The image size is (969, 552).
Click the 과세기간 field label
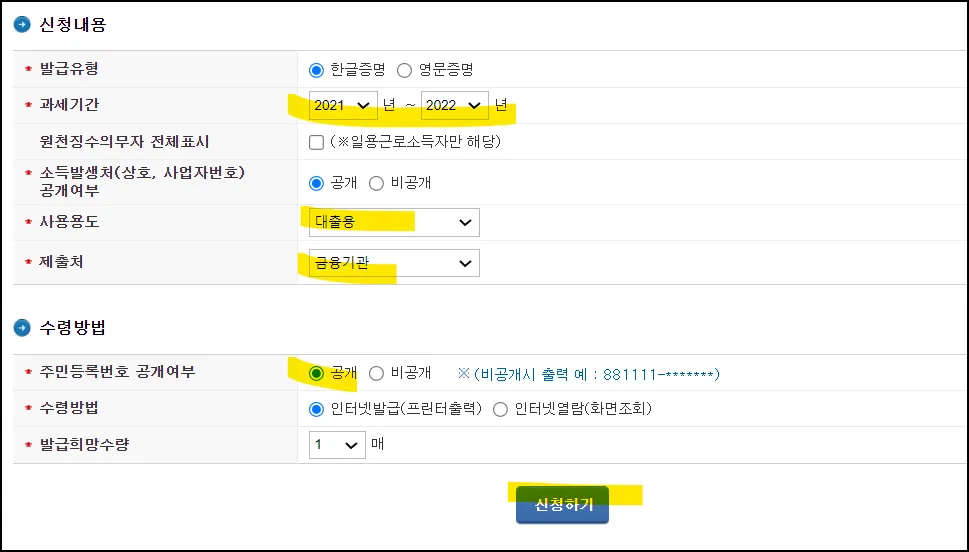point(69,104)
